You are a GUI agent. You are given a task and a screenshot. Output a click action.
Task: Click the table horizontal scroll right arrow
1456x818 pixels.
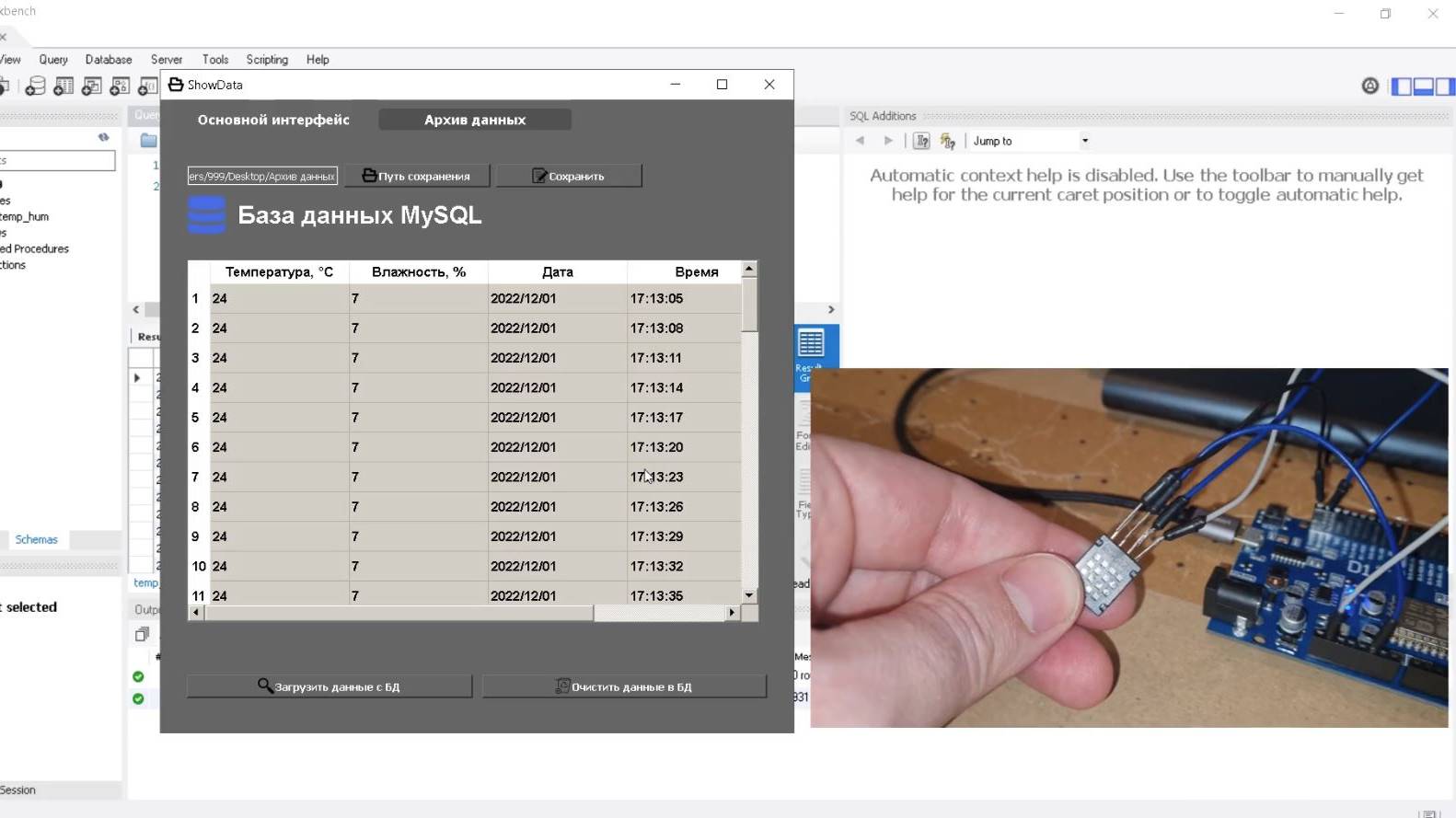[733, 613]
